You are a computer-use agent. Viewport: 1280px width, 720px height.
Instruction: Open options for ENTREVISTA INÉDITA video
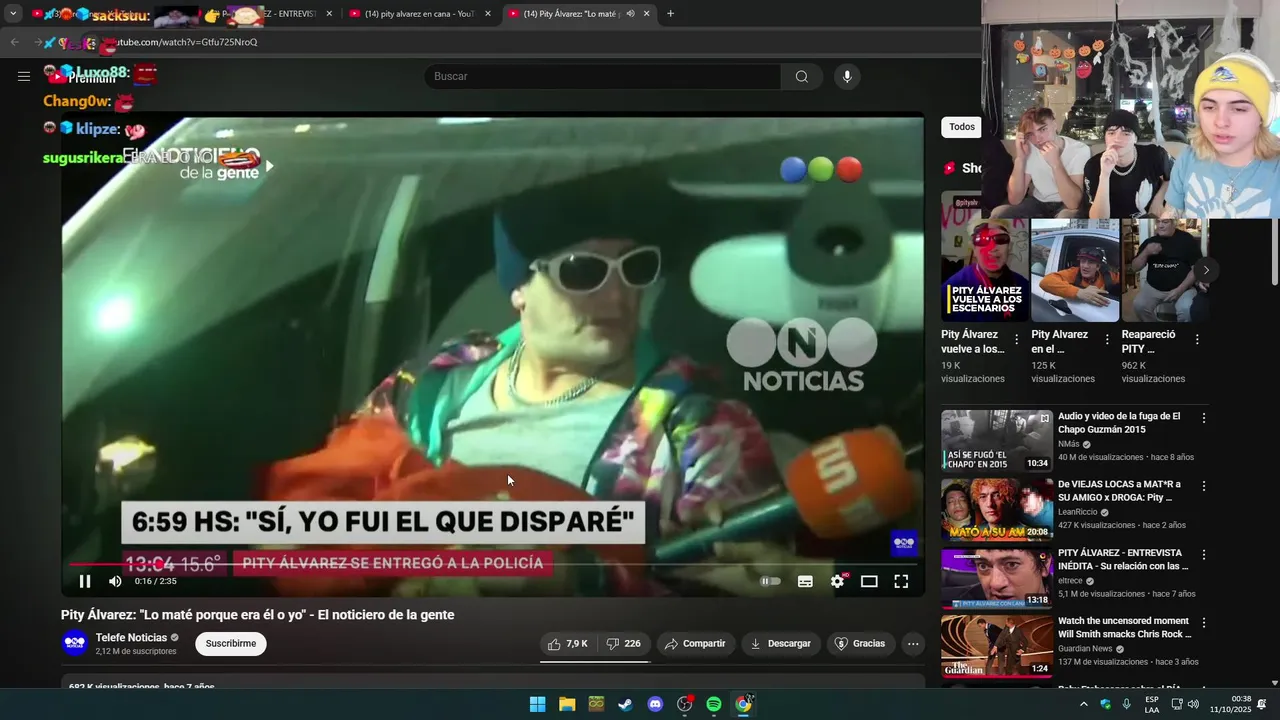1204,554
